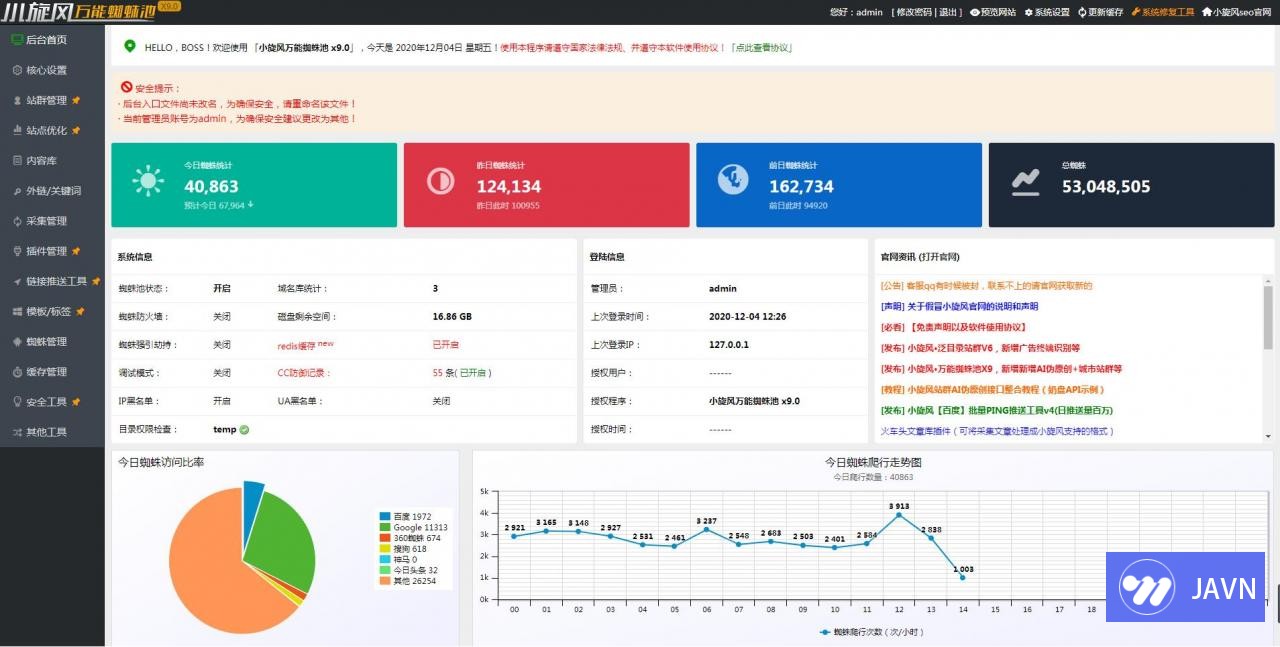The width and height of the screenshot is (1280, 647).
Task: Click the news panel scroll-down arrow
Action: coord(1268,436)
